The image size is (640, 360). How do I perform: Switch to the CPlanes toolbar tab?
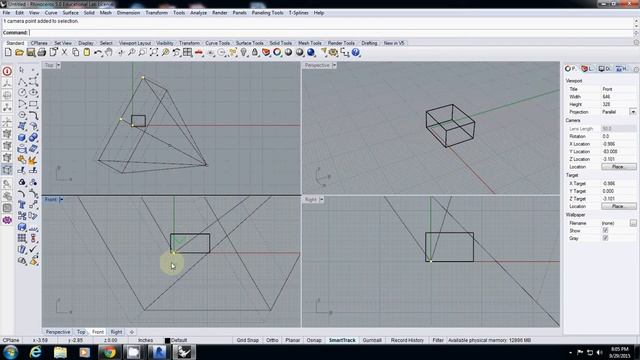[x=39, y=43]
